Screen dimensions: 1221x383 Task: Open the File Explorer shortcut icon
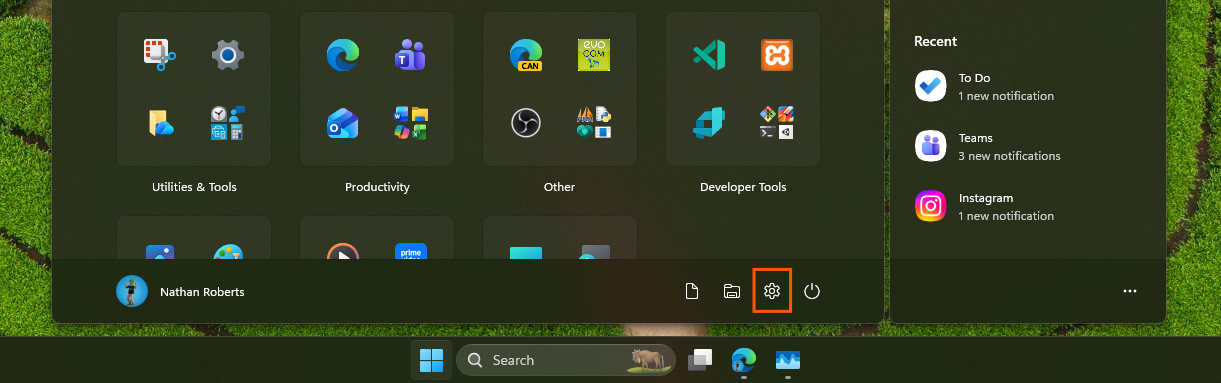click(732, 291)
